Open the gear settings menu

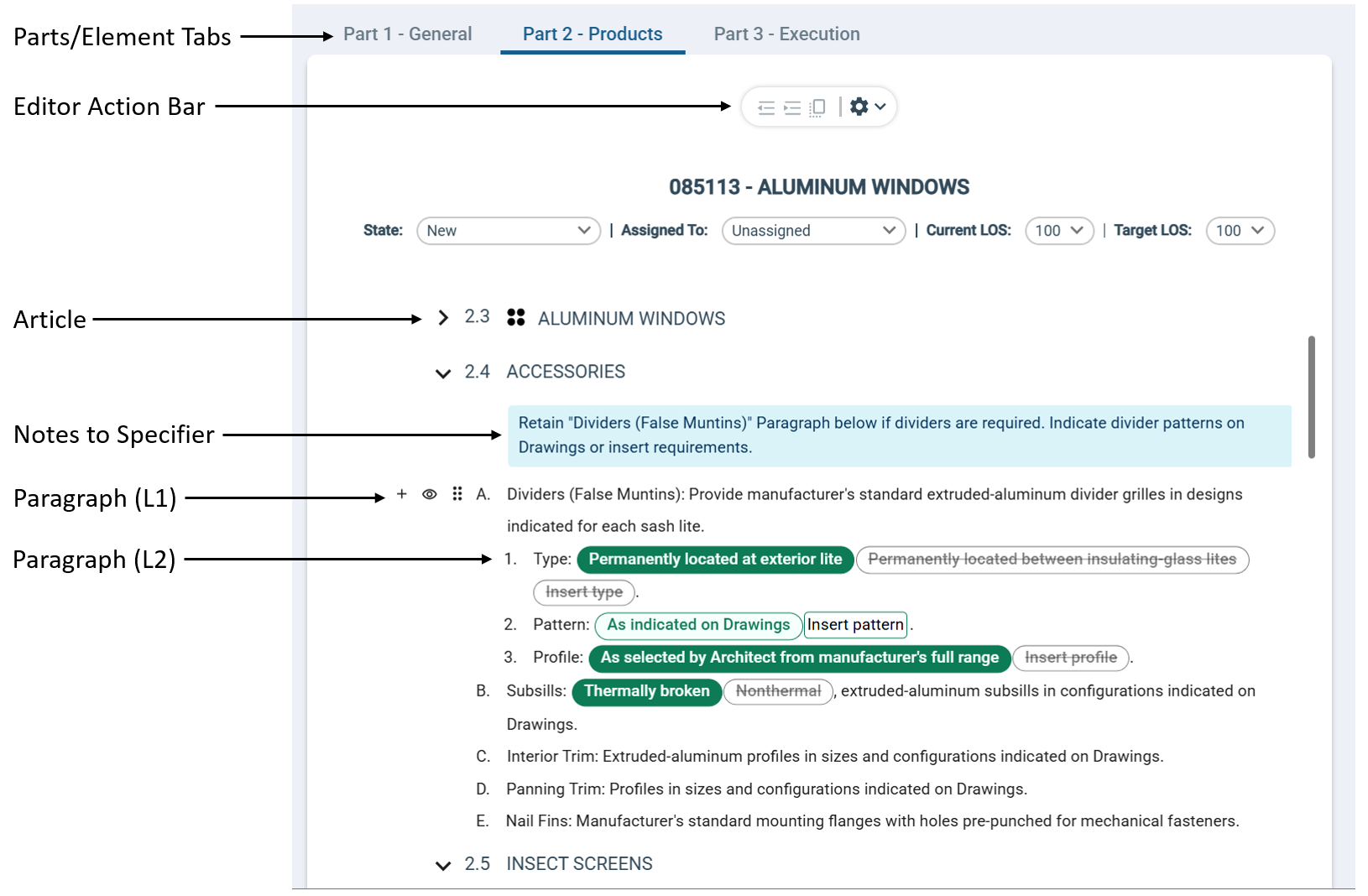(x=867, y=107)
